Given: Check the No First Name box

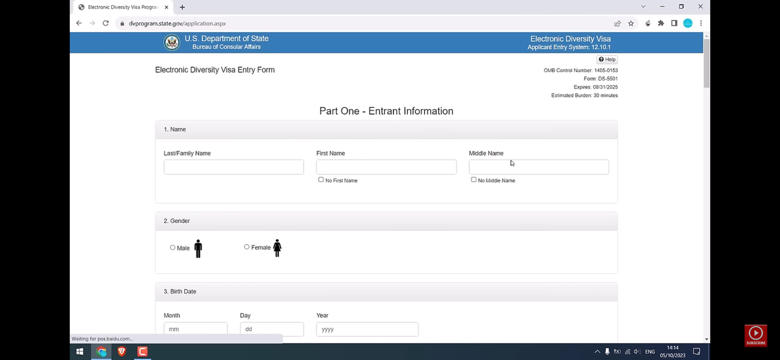Looking at the screenshot, I should click(x=321, y=180).
